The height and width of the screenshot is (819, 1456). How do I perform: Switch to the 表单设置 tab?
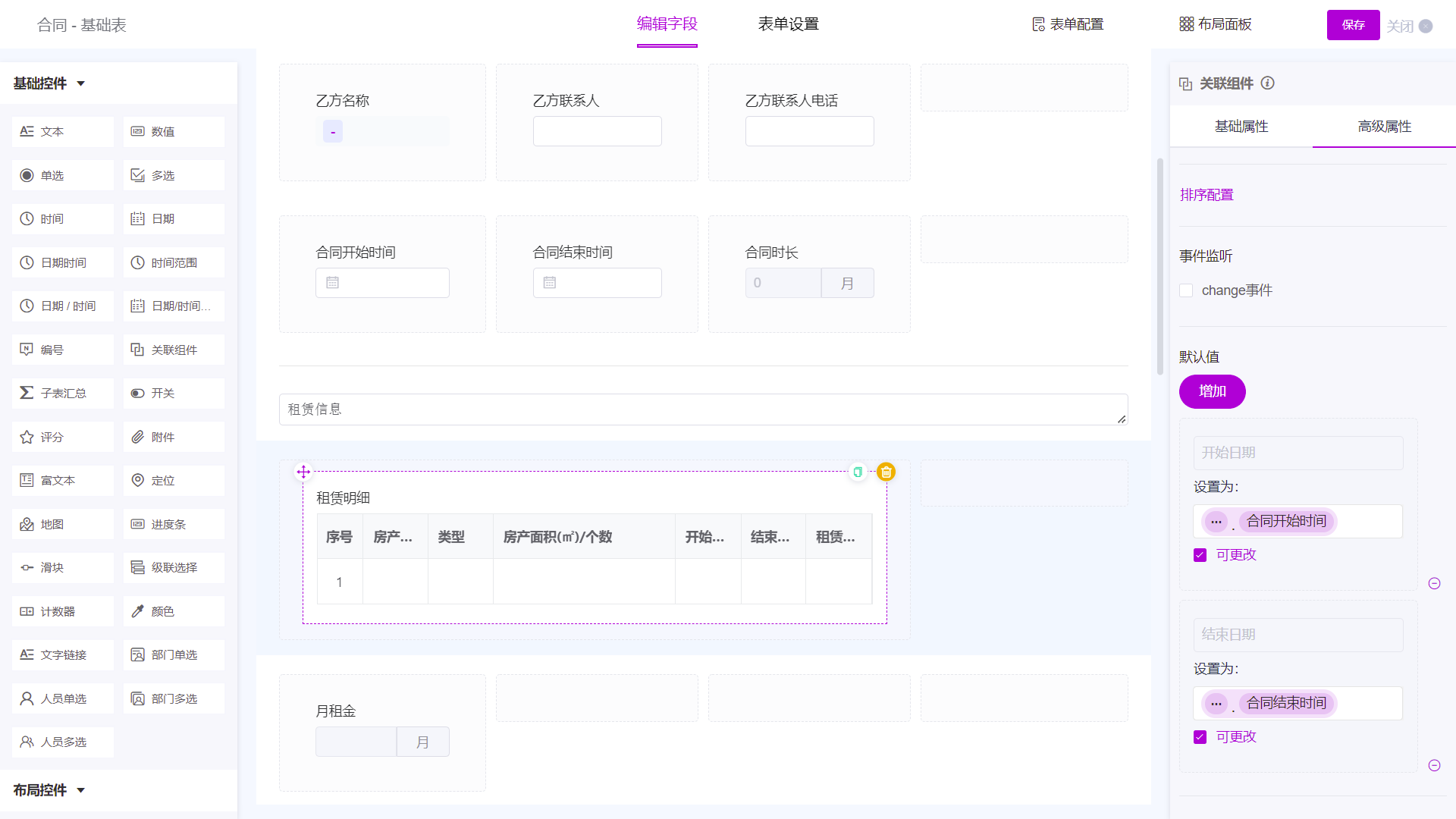point(789,24)
